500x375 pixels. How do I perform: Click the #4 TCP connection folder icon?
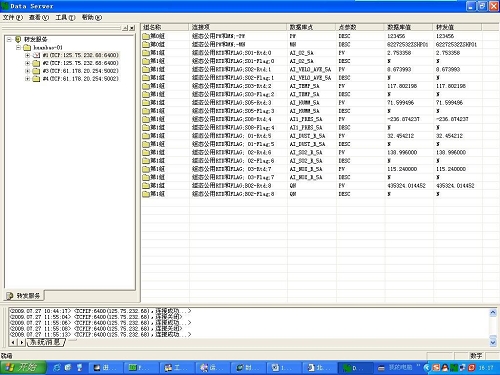point(36,79)
